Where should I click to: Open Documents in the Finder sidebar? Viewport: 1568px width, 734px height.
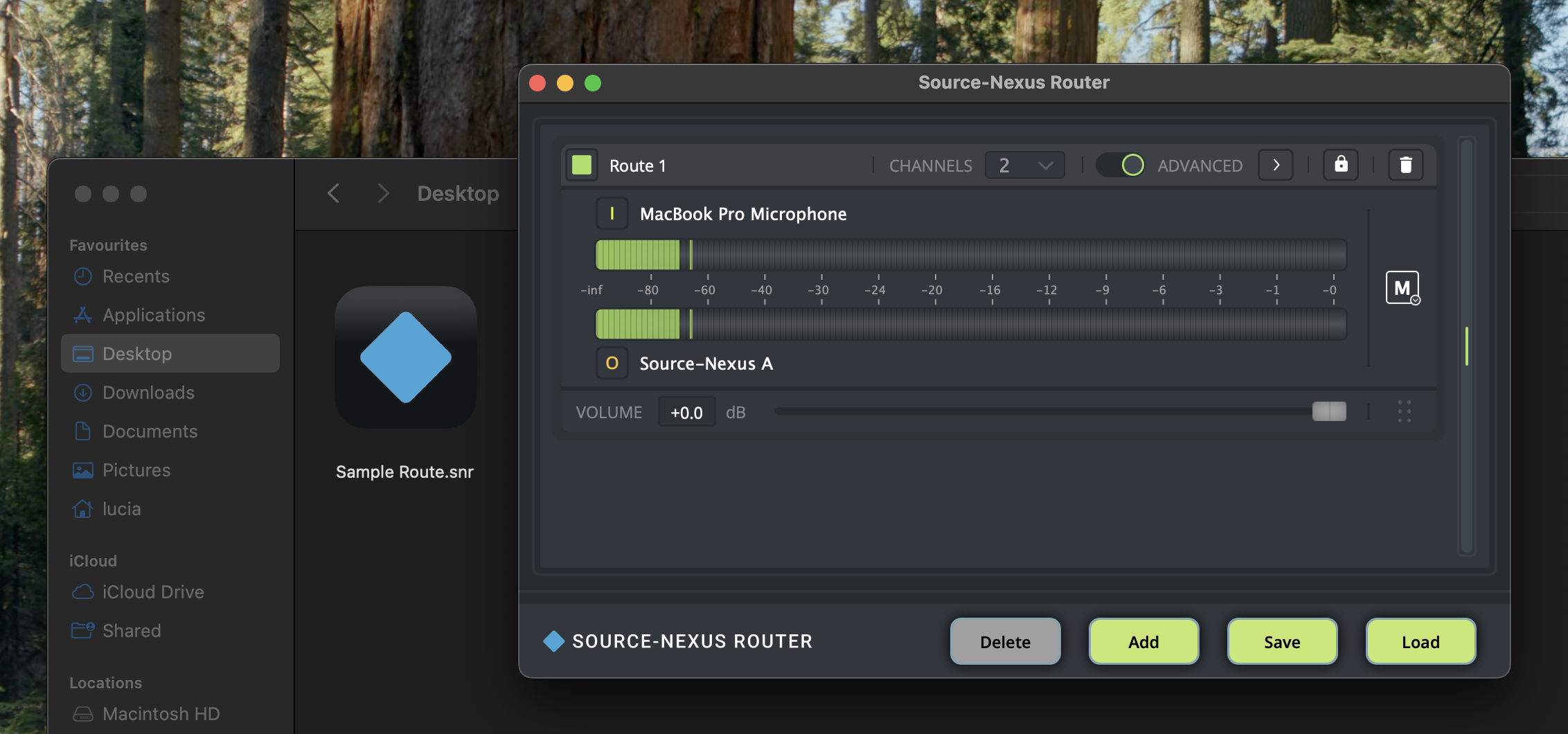tap(170, 431)
